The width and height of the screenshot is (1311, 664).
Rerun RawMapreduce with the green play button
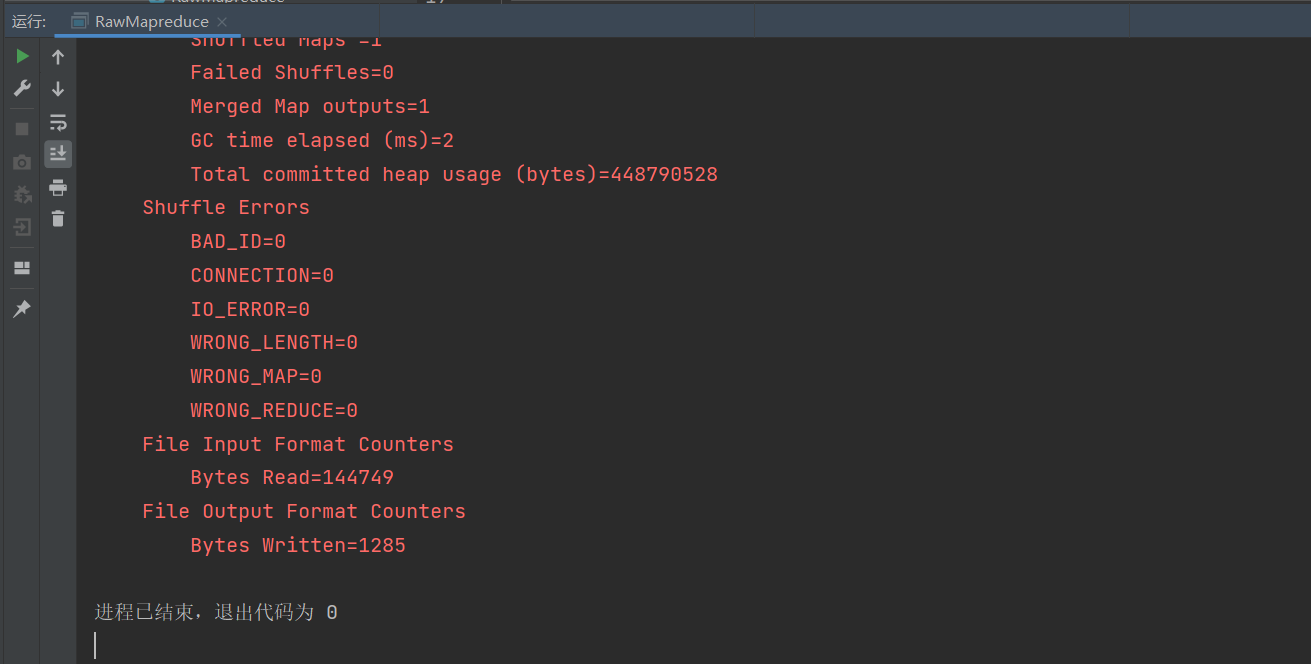(22, 57)
